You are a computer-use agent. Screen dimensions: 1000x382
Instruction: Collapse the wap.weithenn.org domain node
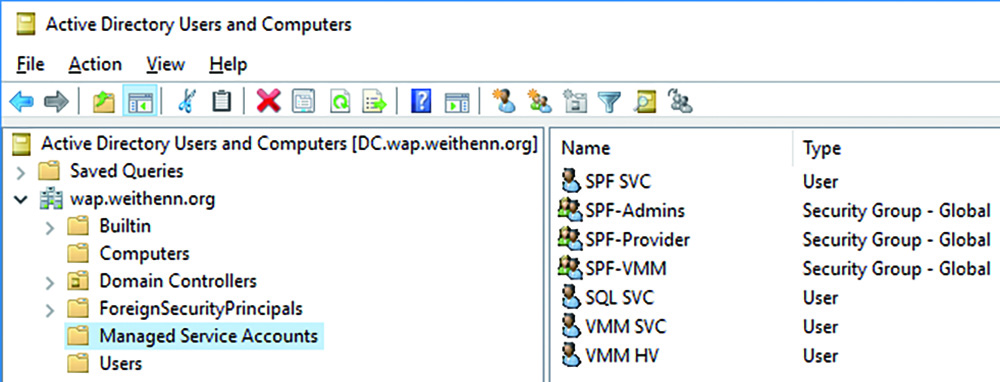pyautogui.click(x=20, y=200)
